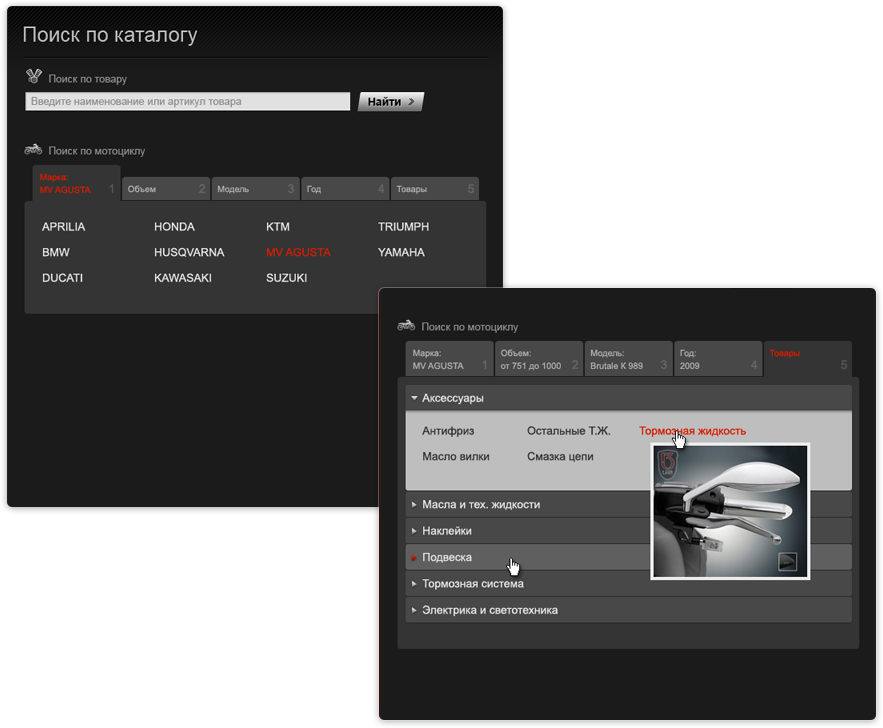The height and width of the screenshot is (728, 883).
Task: Open the Тормозная жидкость category
Action: (x=693, y=431)
